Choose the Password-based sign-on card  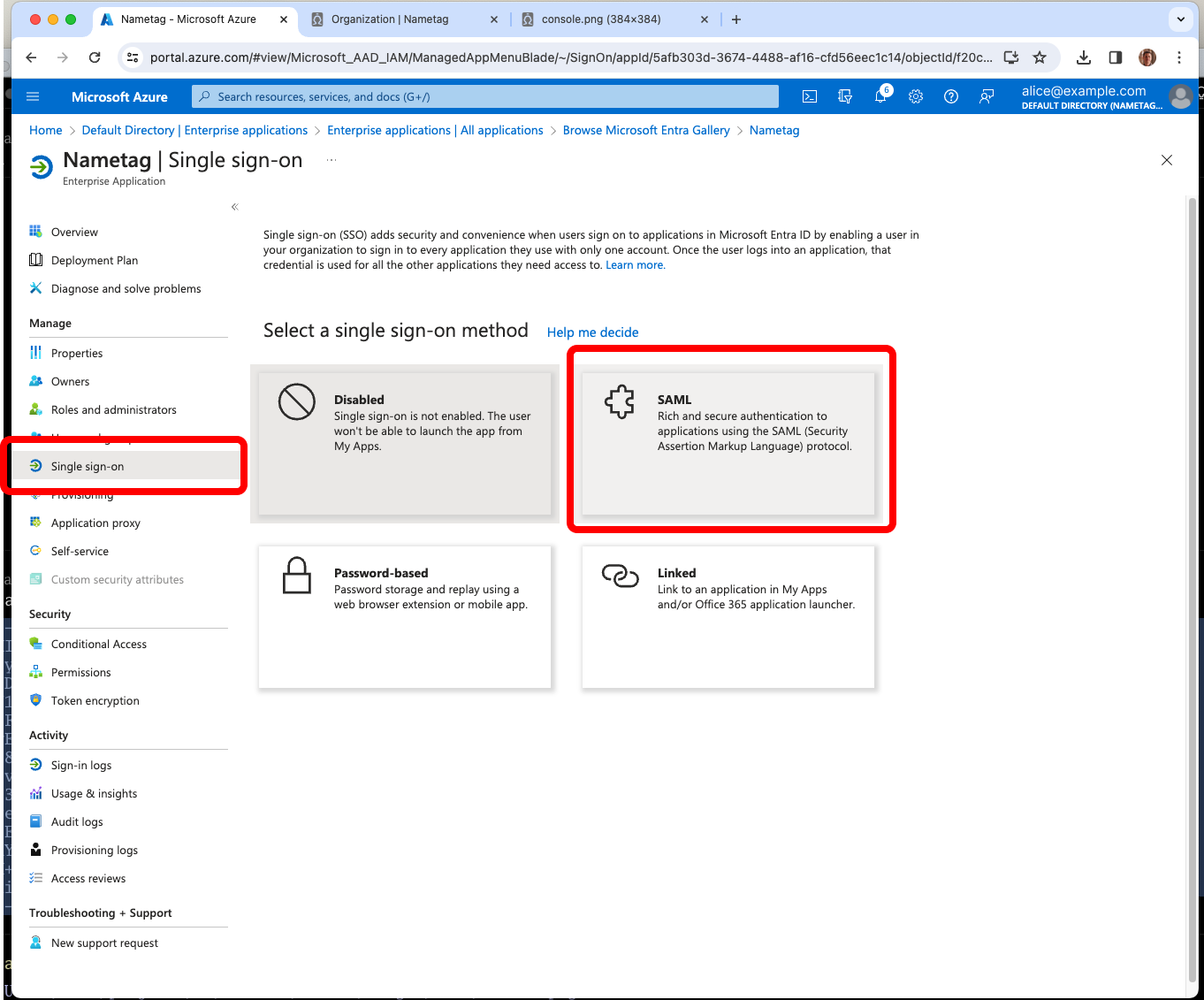tap(405, 616)
